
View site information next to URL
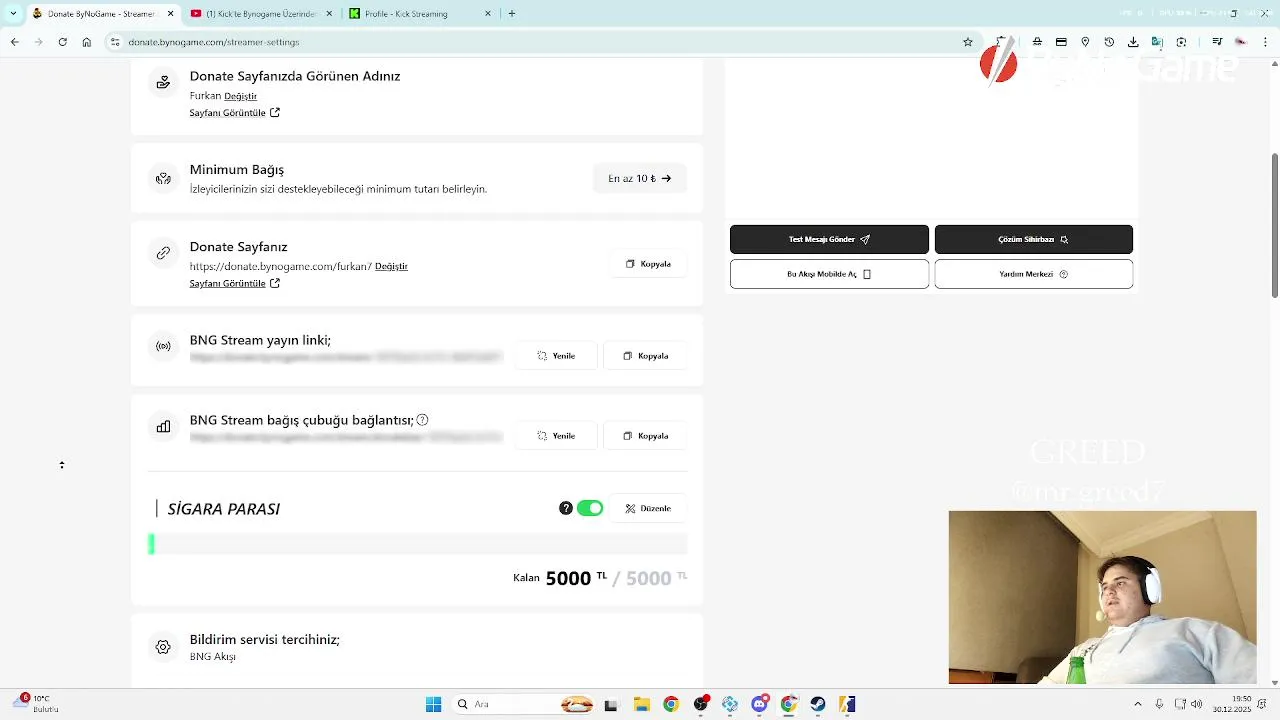tap(115, 42)
